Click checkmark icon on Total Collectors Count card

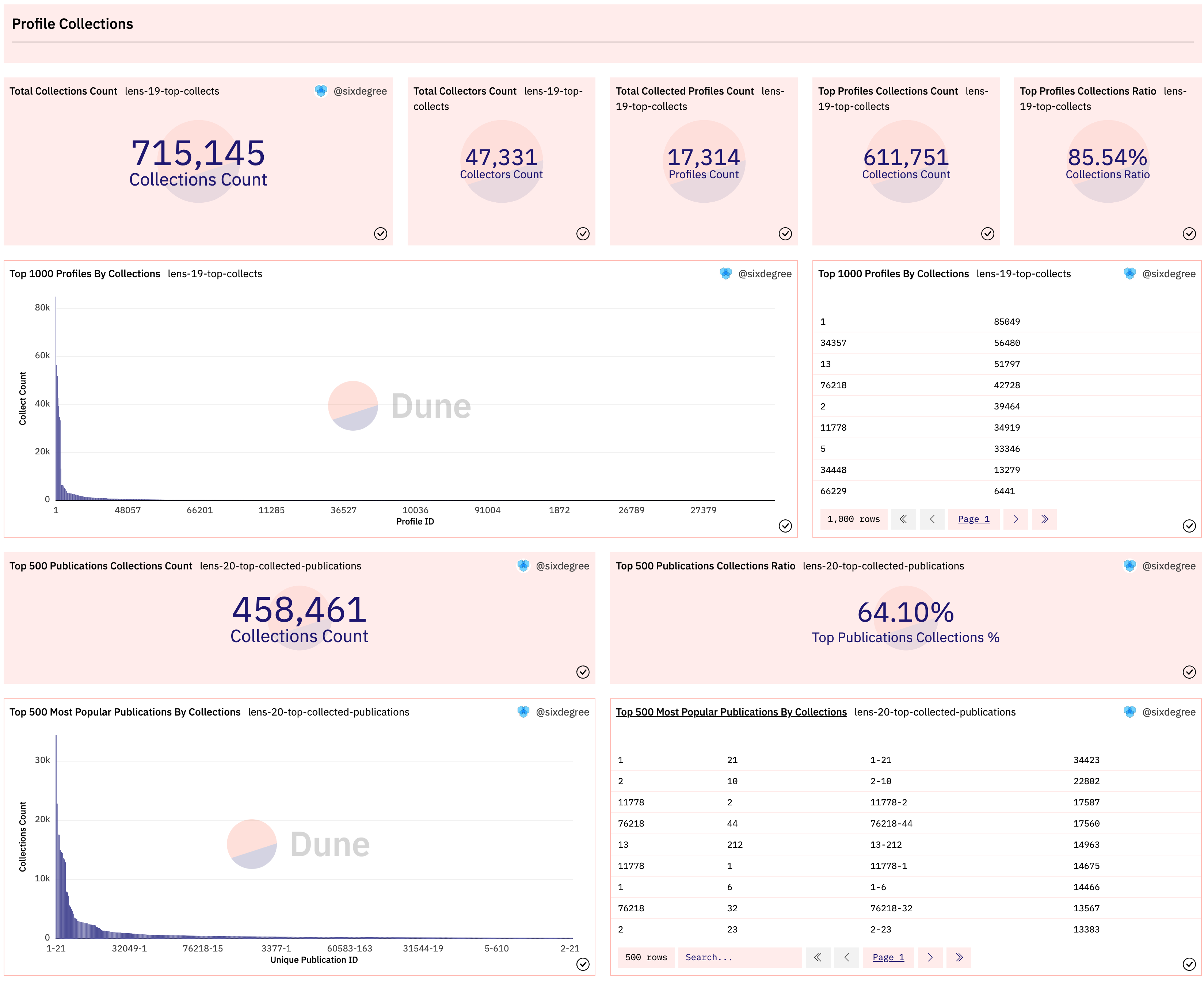pyautogui.click(x=583, y=233)
